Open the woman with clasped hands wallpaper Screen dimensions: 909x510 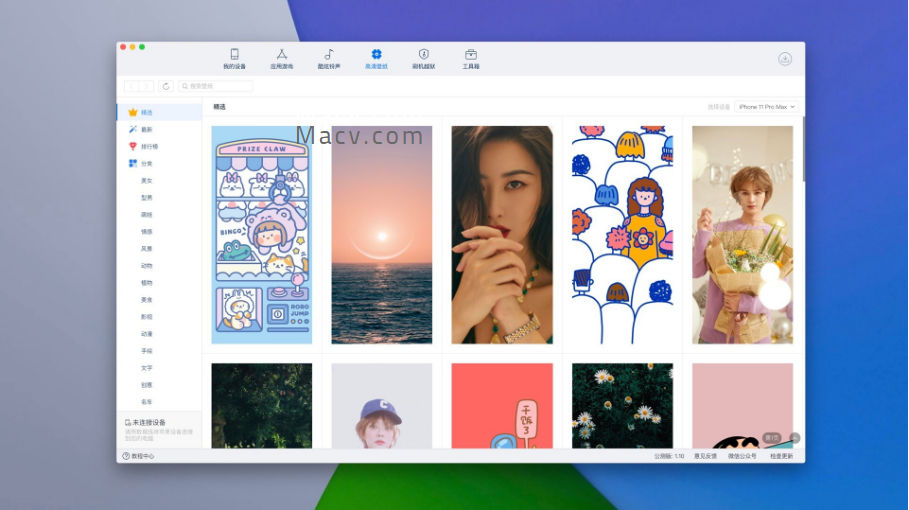(502, 235)
